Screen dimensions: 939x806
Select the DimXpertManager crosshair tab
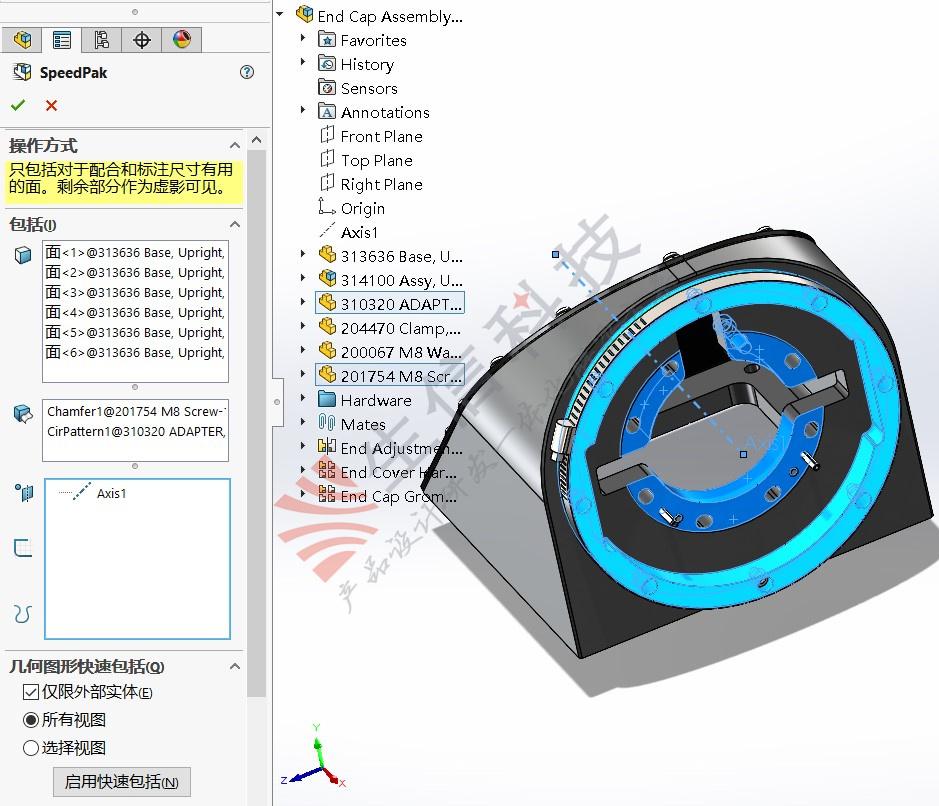tap(141, 39)
